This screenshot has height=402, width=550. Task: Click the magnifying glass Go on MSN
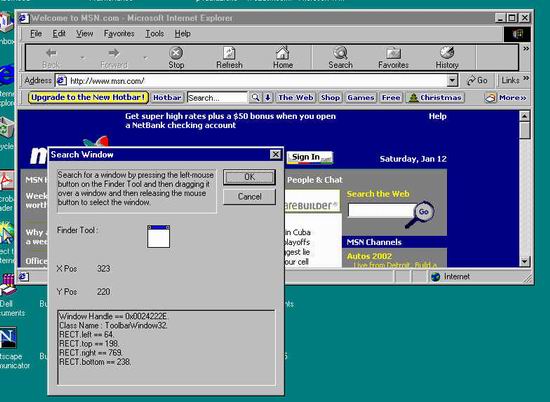click(x=423, y=212)
